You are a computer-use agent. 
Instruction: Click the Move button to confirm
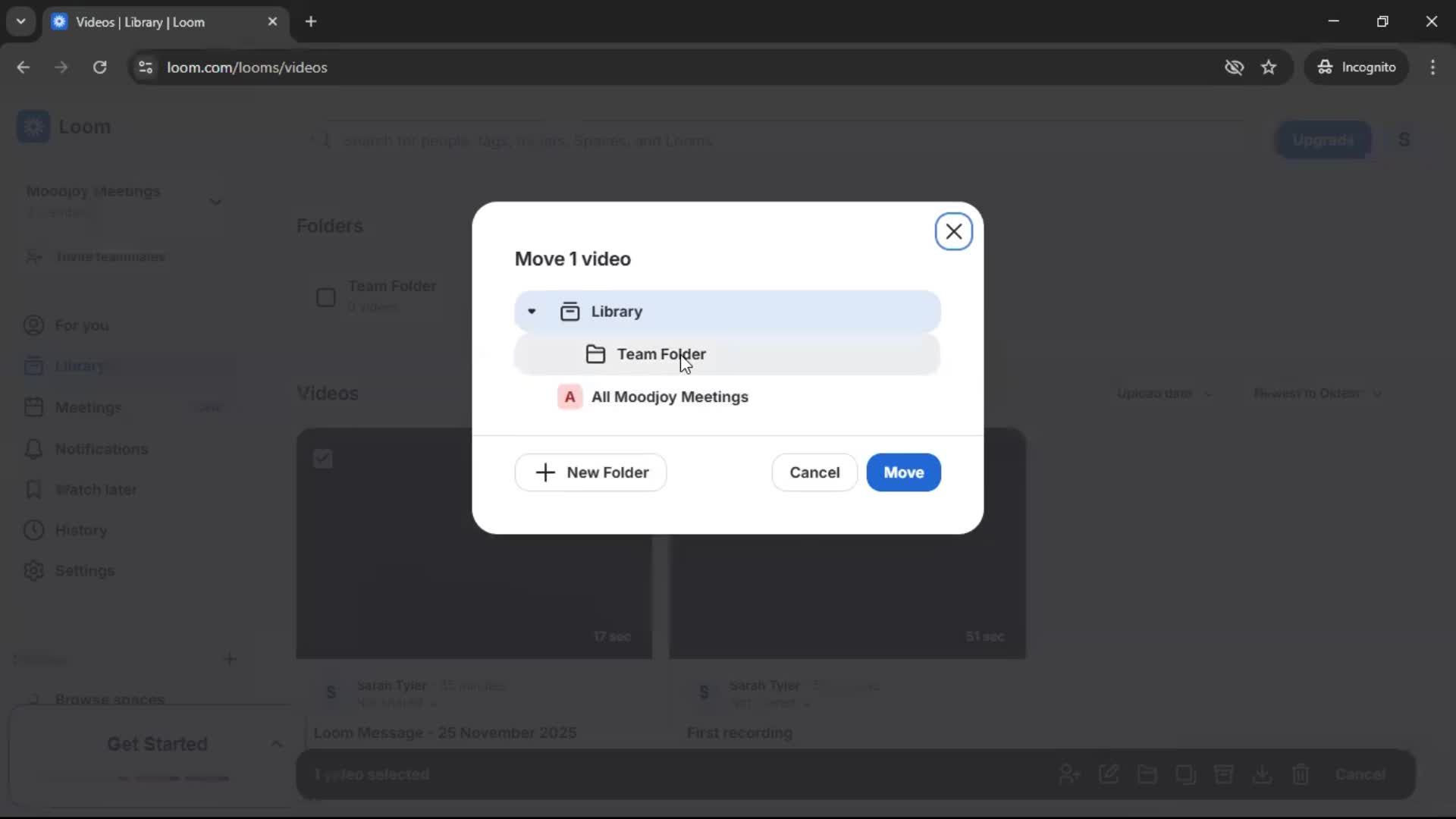click(x=903, y=472)
